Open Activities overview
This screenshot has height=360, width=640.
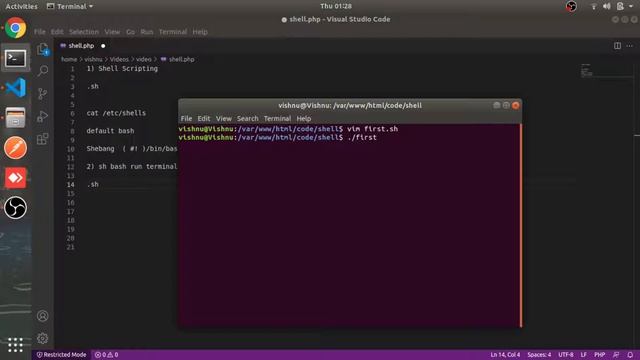click(x=21, y=6)
